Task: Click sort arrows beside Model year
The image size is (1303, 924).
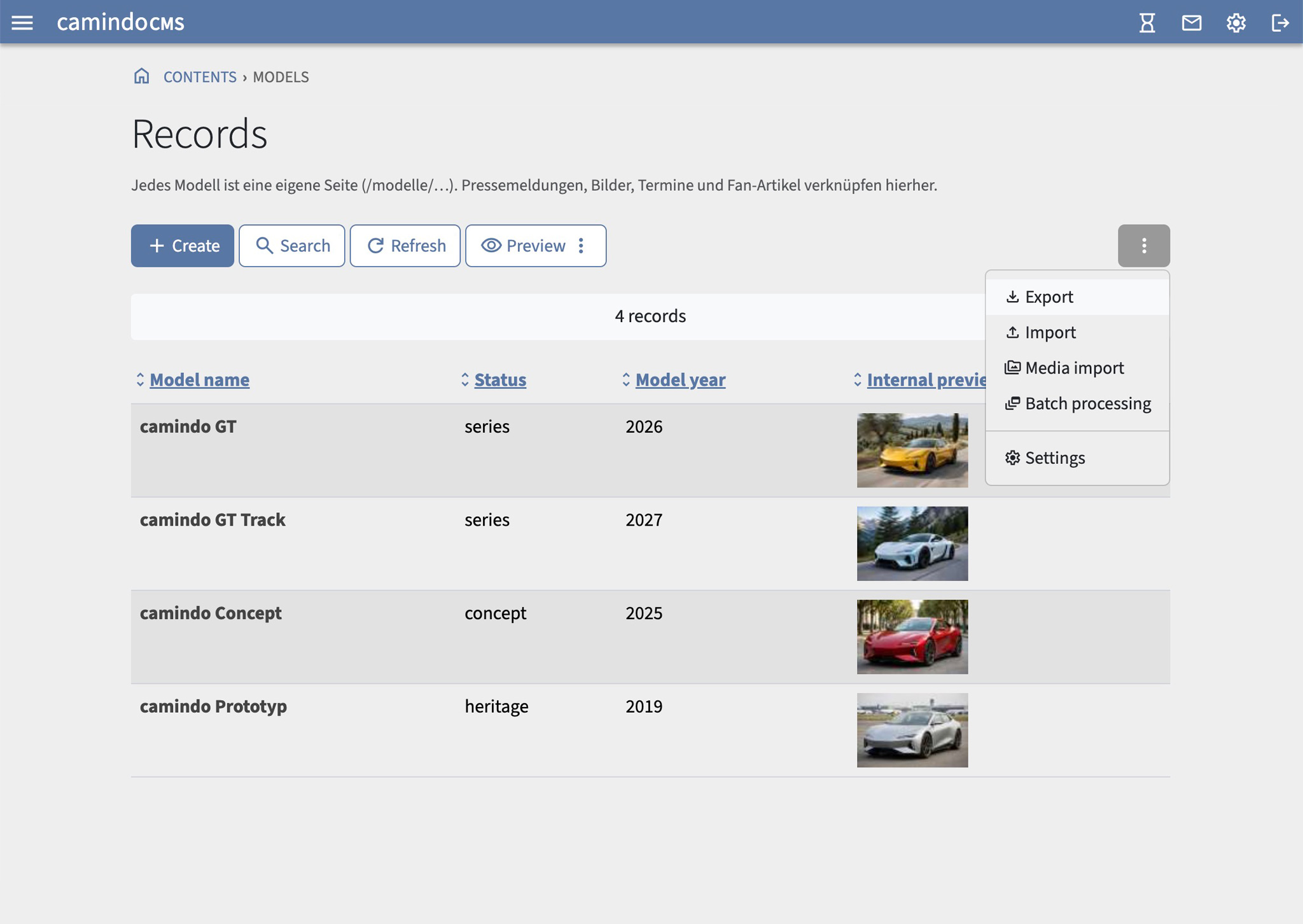Action: tap(626, 380)
